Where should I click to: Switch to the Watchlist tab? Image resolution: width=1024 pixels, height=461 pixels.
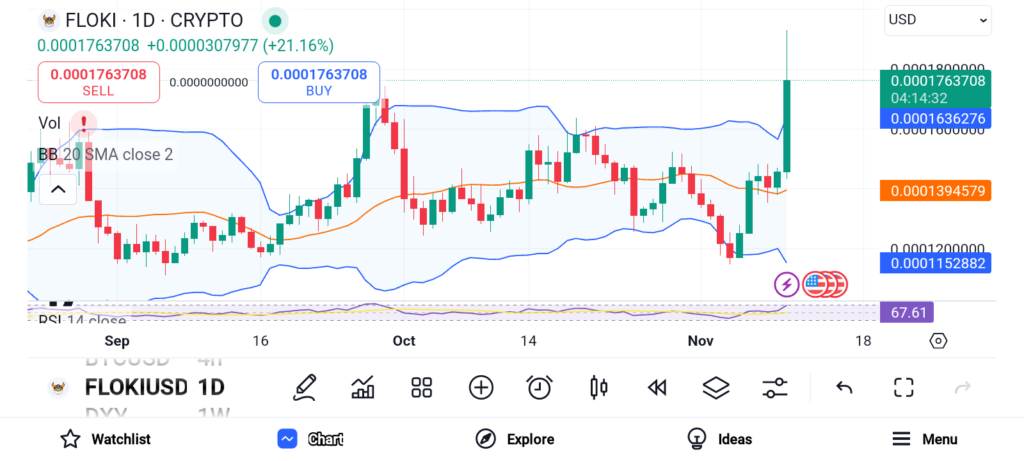[x=105, y=439]
